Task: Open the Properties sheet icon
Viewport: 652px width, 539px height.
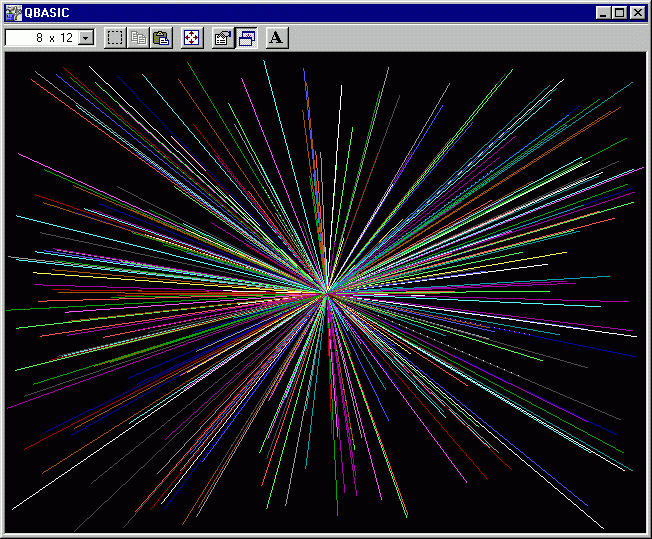Action: click(223, 38)
